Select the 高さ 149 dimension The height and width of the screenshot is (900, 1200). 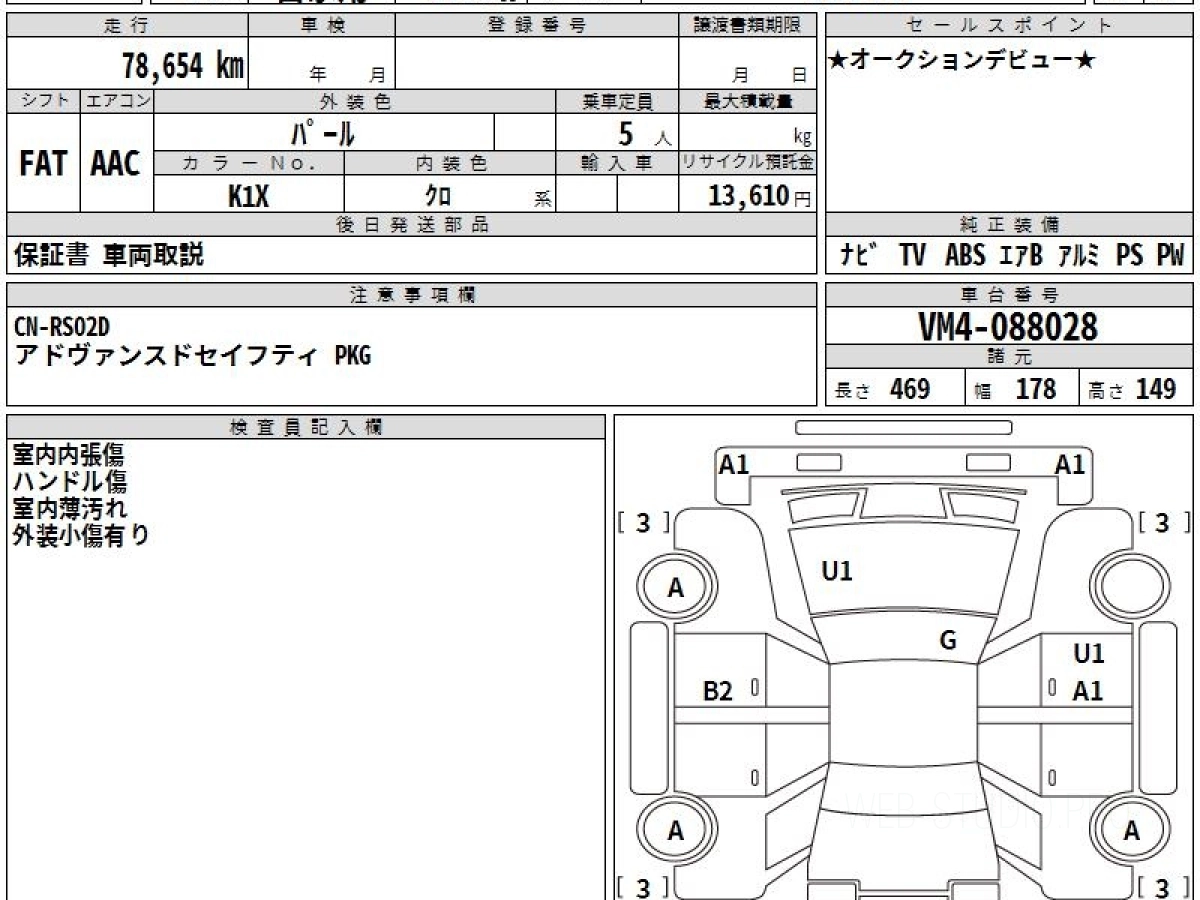pyautogui.click(x=1133, y=389)
